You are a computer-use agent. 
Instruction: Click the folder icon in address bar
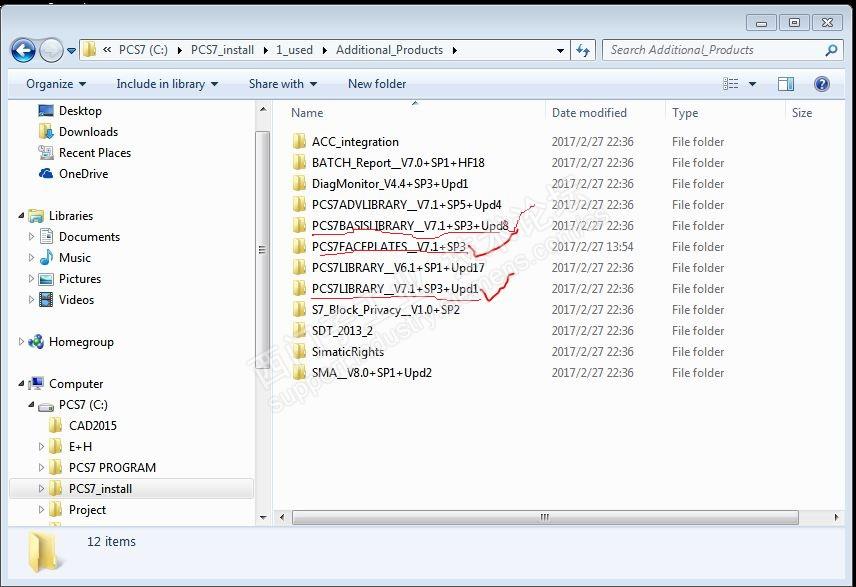pyautogui.click(x=89, y=50)
